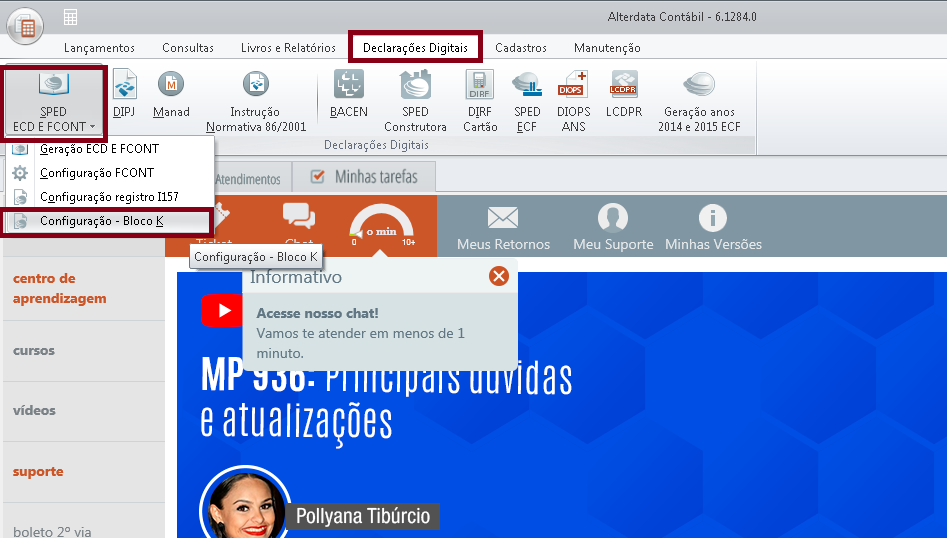This screenshot has height=538, width=947.
Task: Close the Informativo popup
Action: pos(499,277)
